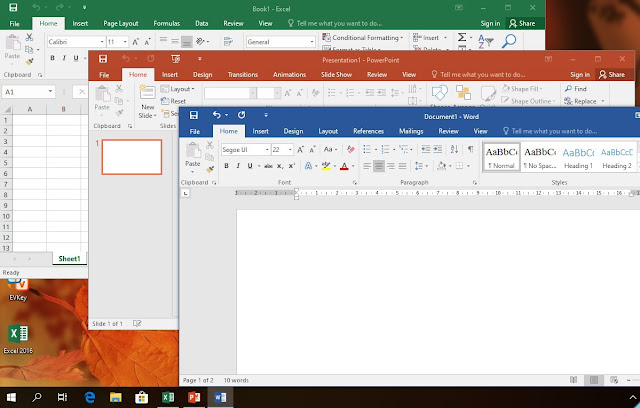
Task: Click Format Painter in Word Clipboard group
Action: click(210, 169)
